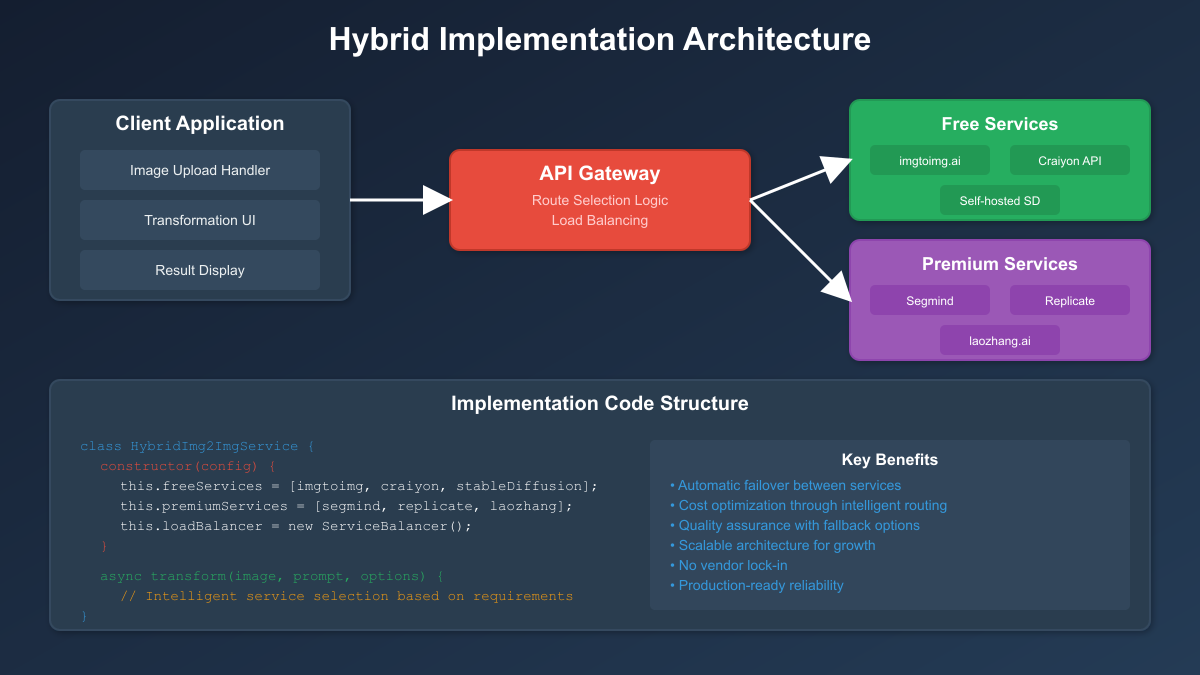Click Quality assurance with fallback options
Viewport: 1200px width, 675px height.
795,525
